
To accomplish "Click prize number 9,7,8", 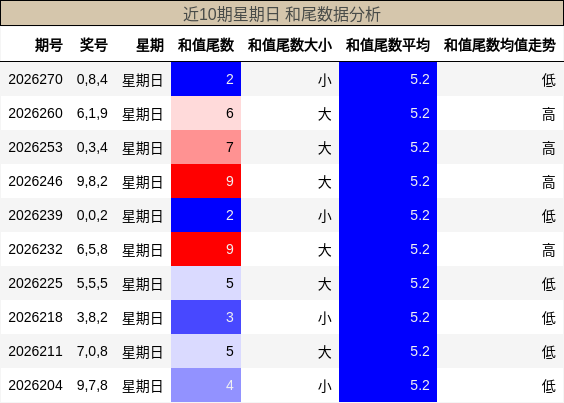I will coord(92,386).
